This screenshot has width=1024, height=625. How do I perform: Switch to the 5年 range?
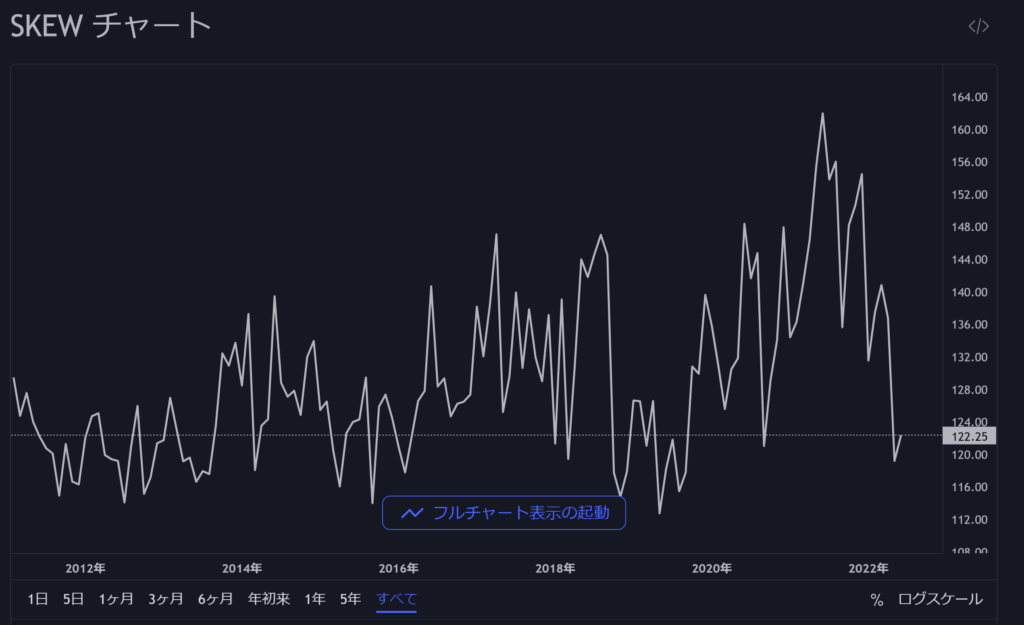point(350,599)
